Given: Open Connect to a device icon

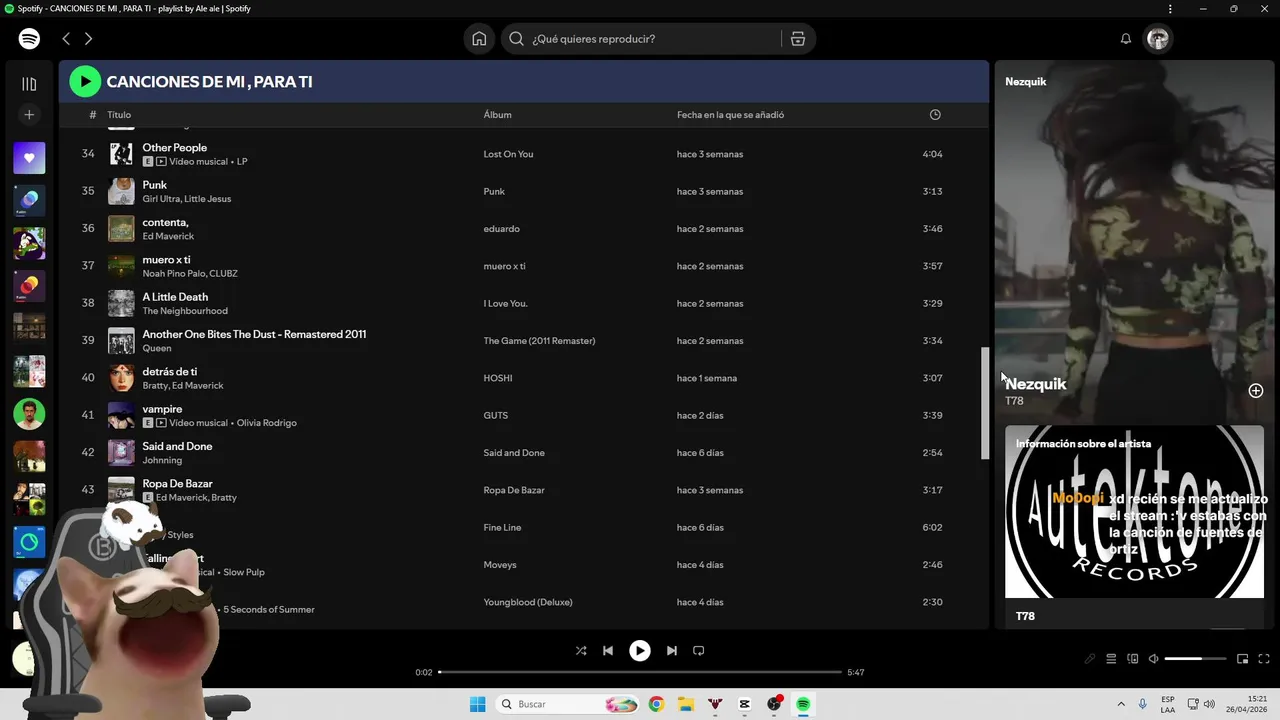Looking at the screenshot, I should point(1133,659).
